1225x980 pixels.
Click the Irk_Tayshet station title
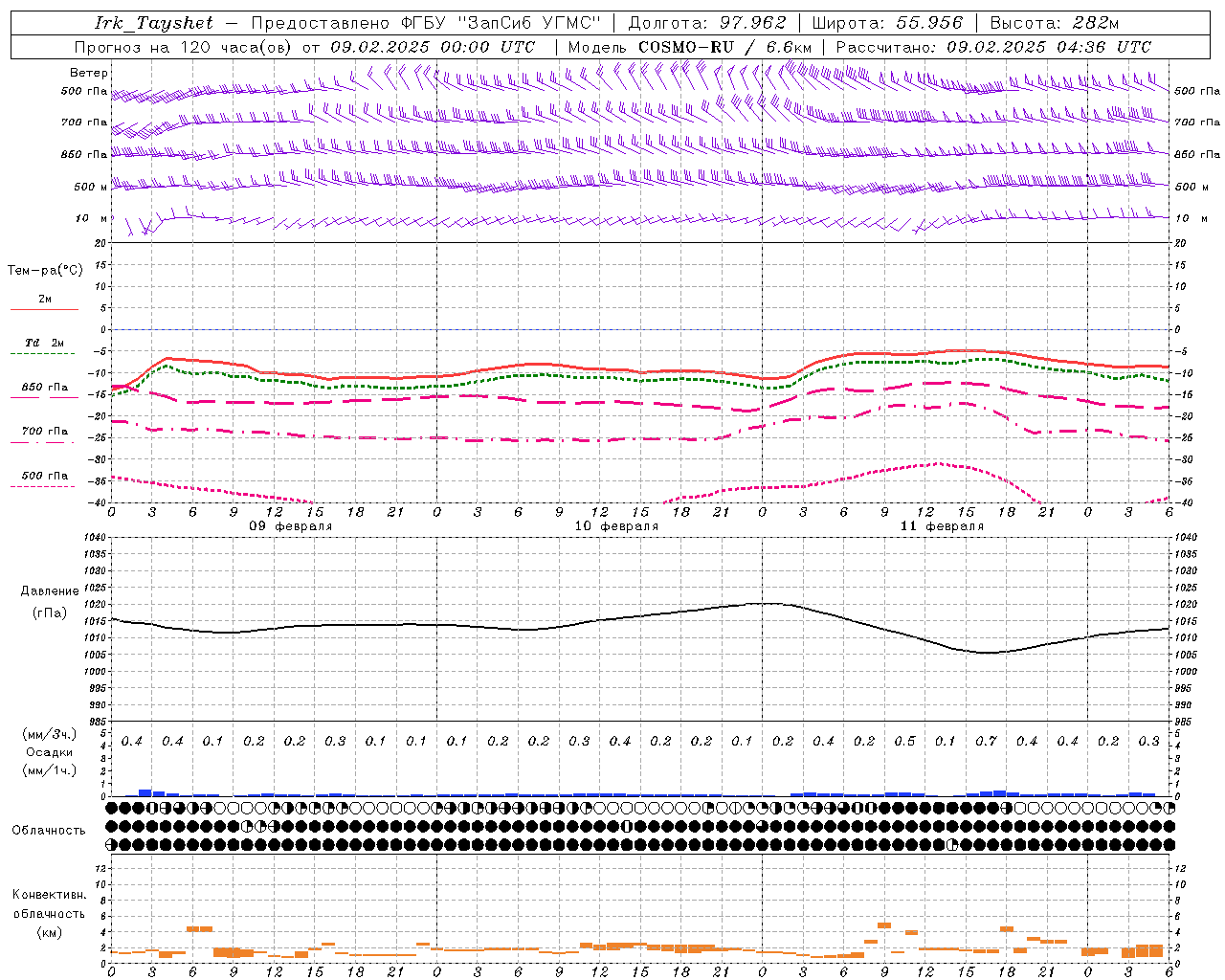154,23
